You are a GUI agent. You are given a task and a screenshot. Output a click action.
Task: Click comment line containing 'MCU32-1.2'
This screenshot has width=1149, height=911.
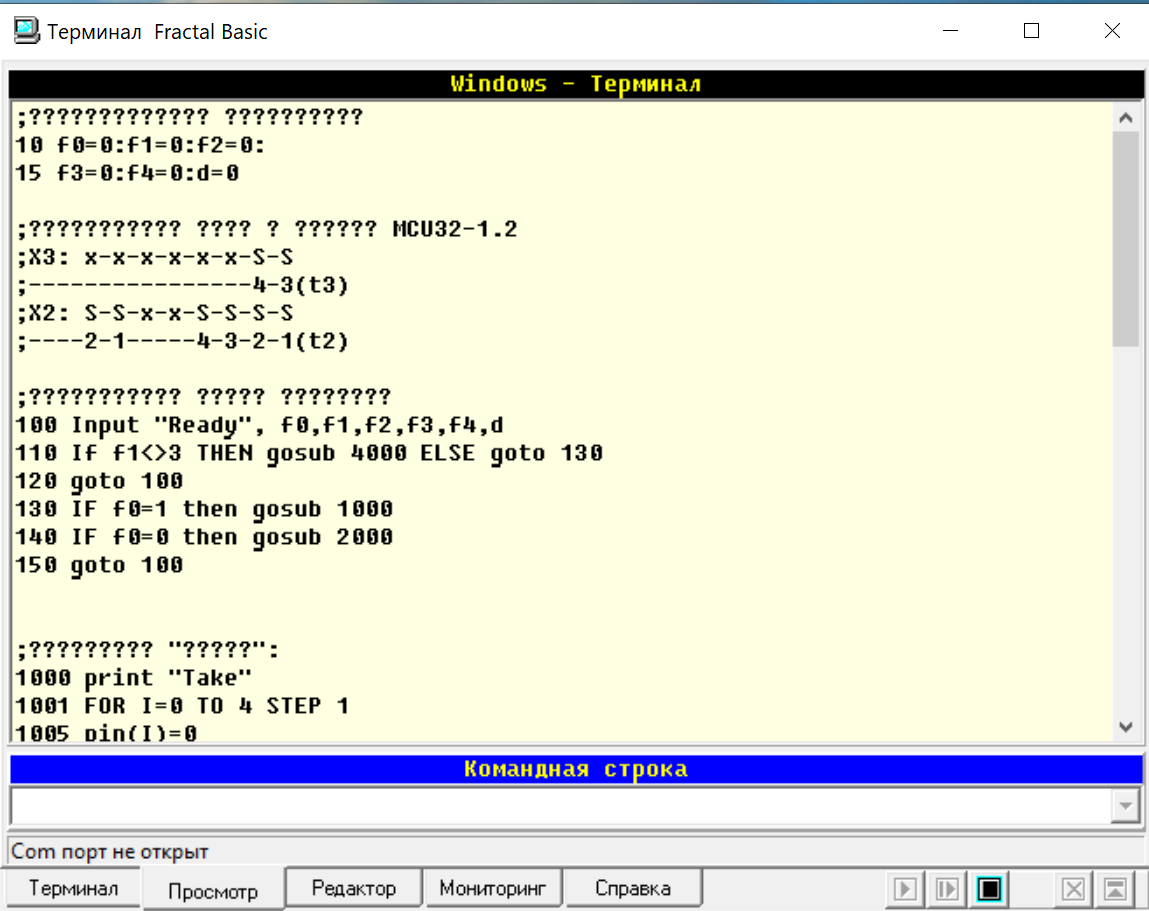[x=267, y=229]
